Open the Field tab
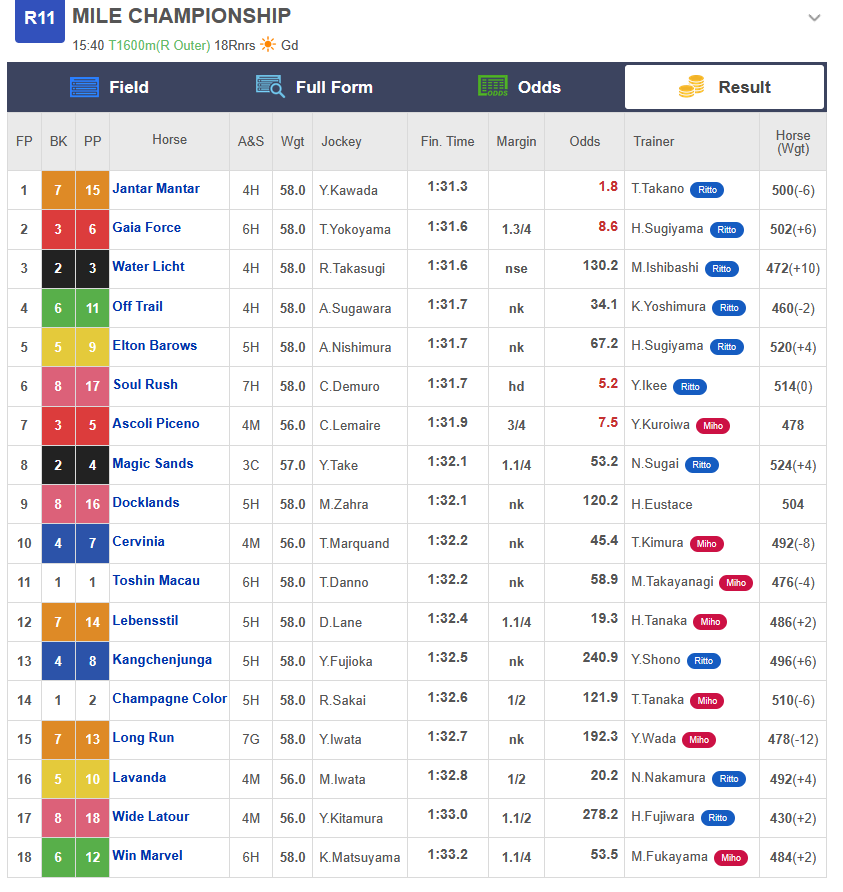843x892 pixels. tap(109, 87)
